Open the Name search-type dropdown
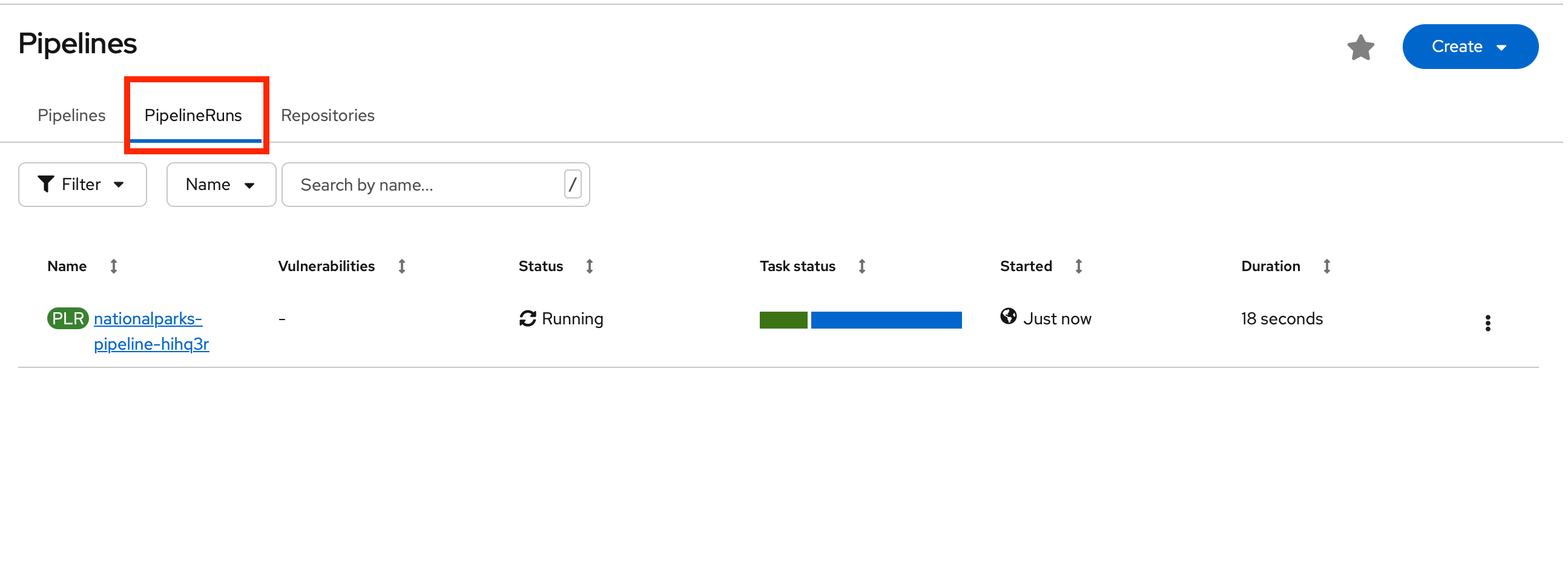The image size is (1568, 564). [x=220, y=185]
